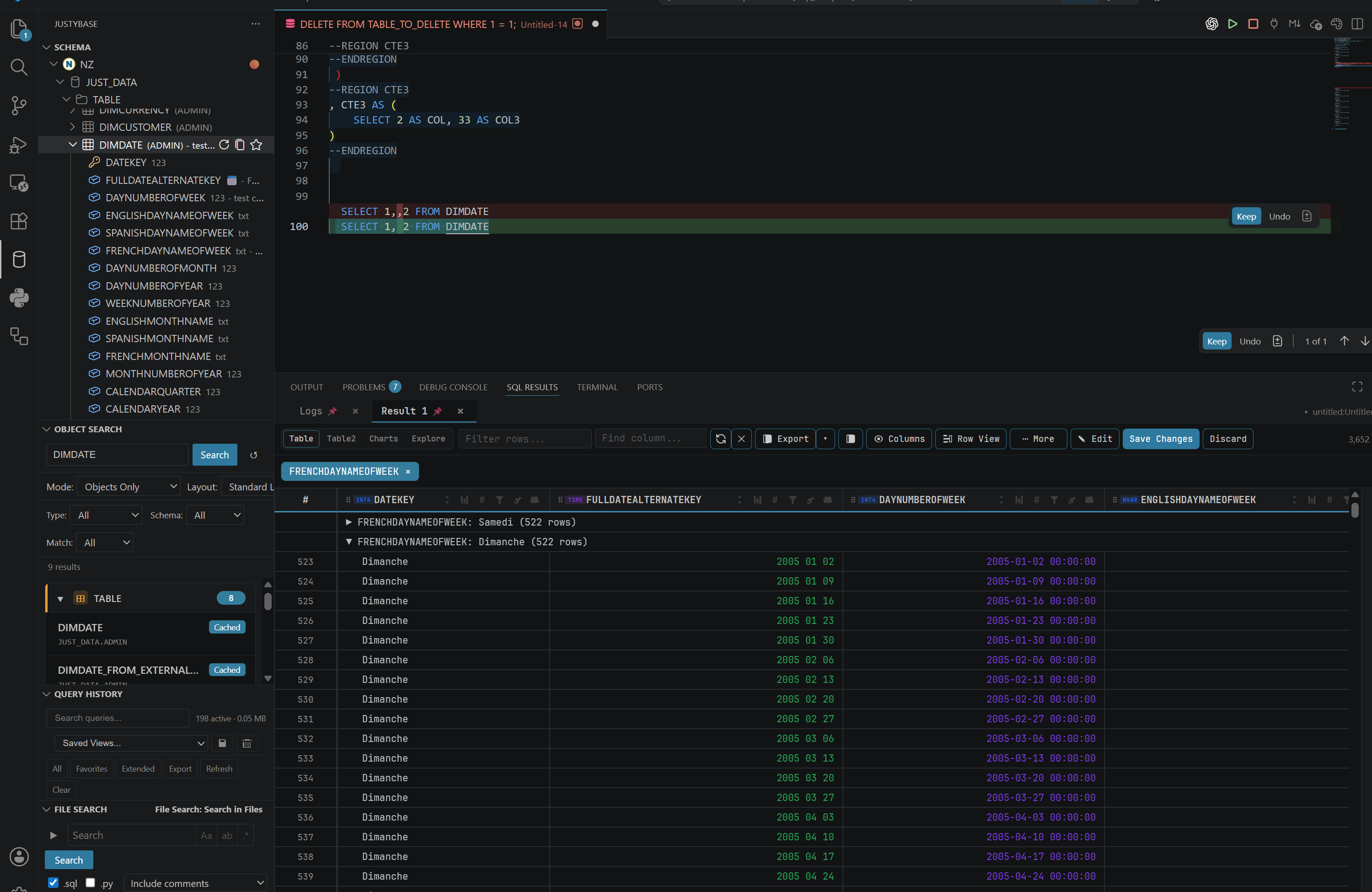The image size is (1372, 892).
Task: Open the Export options dropdown arrow
Action: tap(825, 439)
